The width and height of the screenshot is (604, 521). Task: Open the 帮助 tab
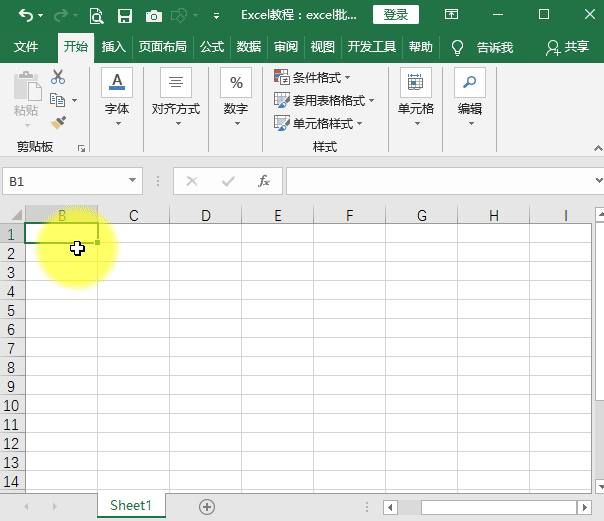pyautogui.click(x=420, y=47)
